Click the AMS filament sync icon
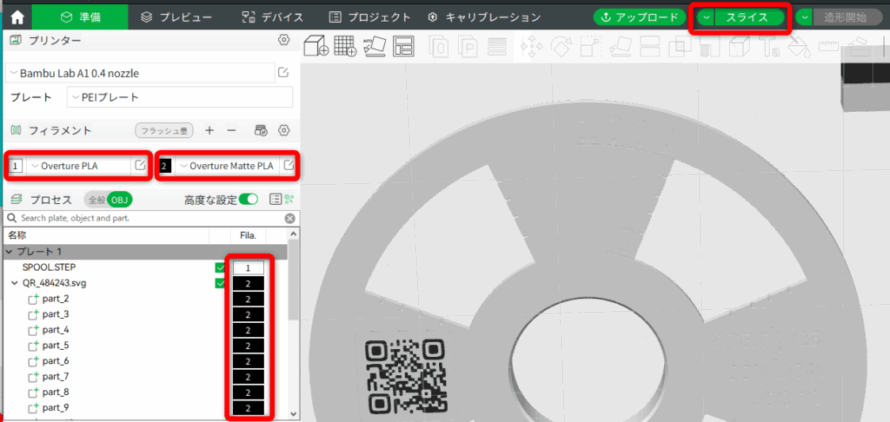This screenshot has height=422, width=890. point(261,131)
